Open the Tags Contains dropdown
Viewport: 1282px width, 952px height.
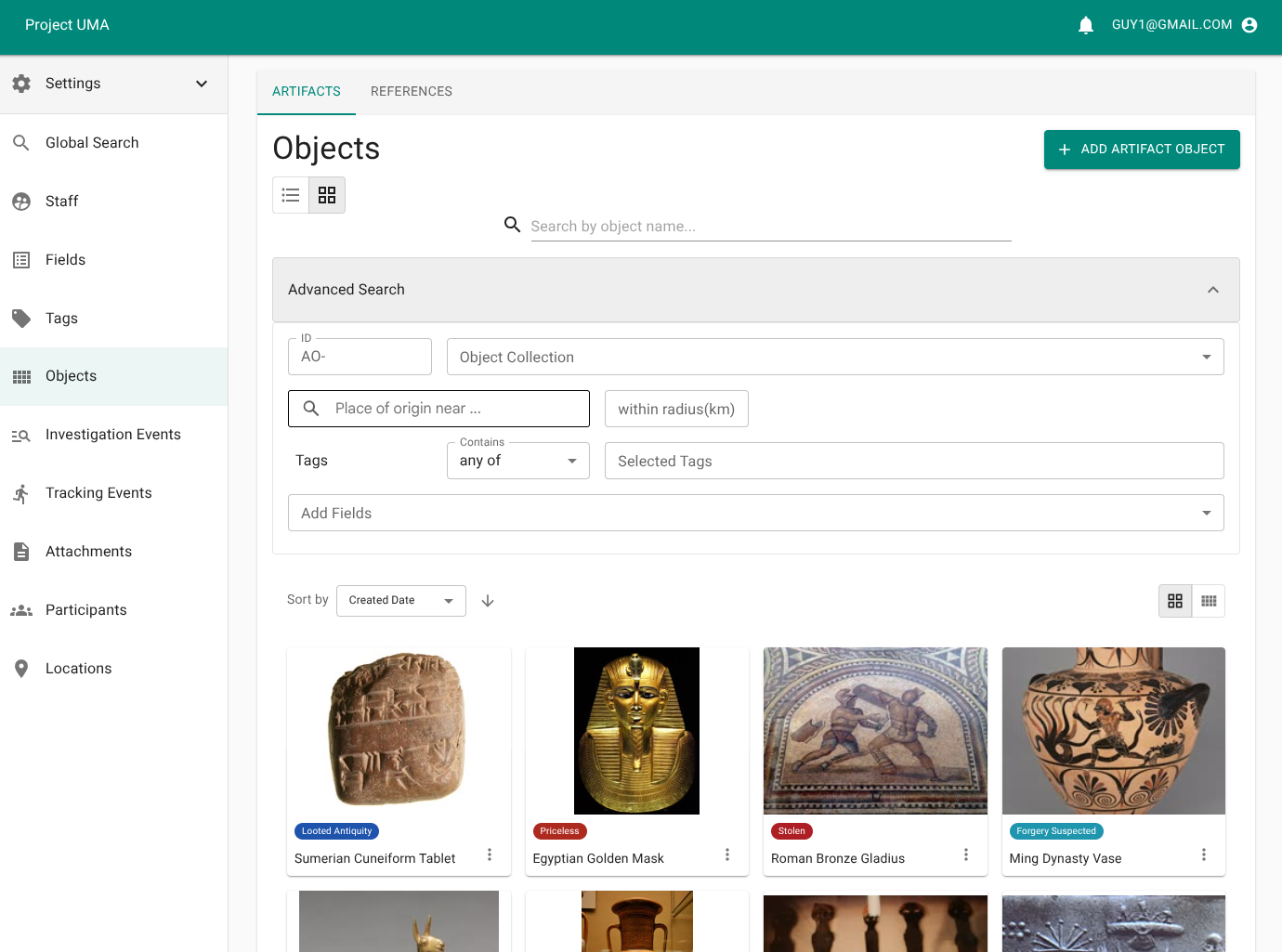click(518, 461)
